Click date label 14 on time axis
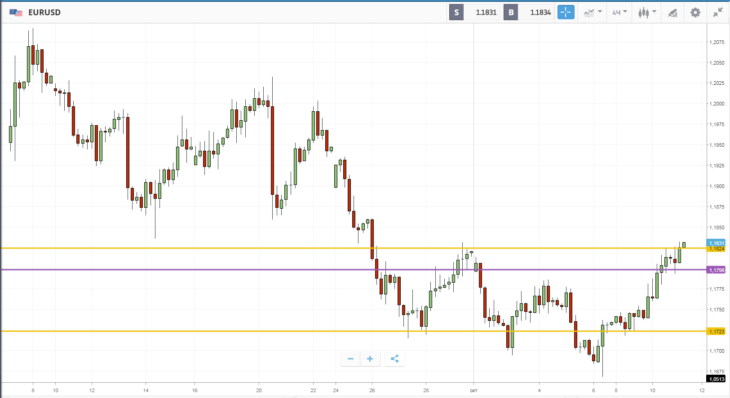 (x=146, y=390)
